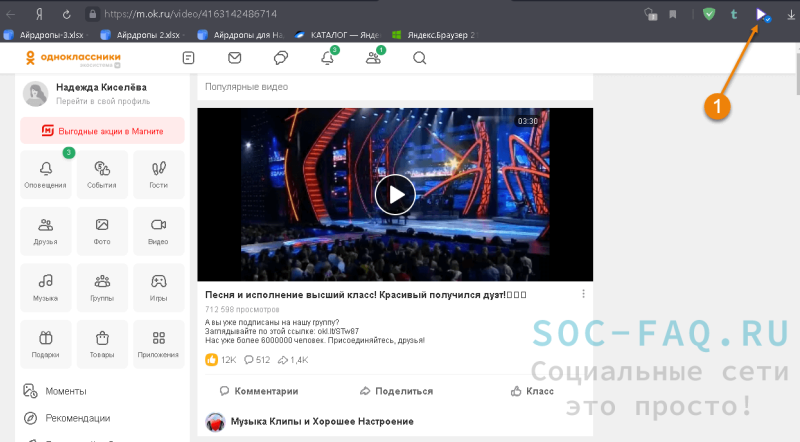
Task: Go to the Одноклассники logo home
Action: [x=72, y=58]
